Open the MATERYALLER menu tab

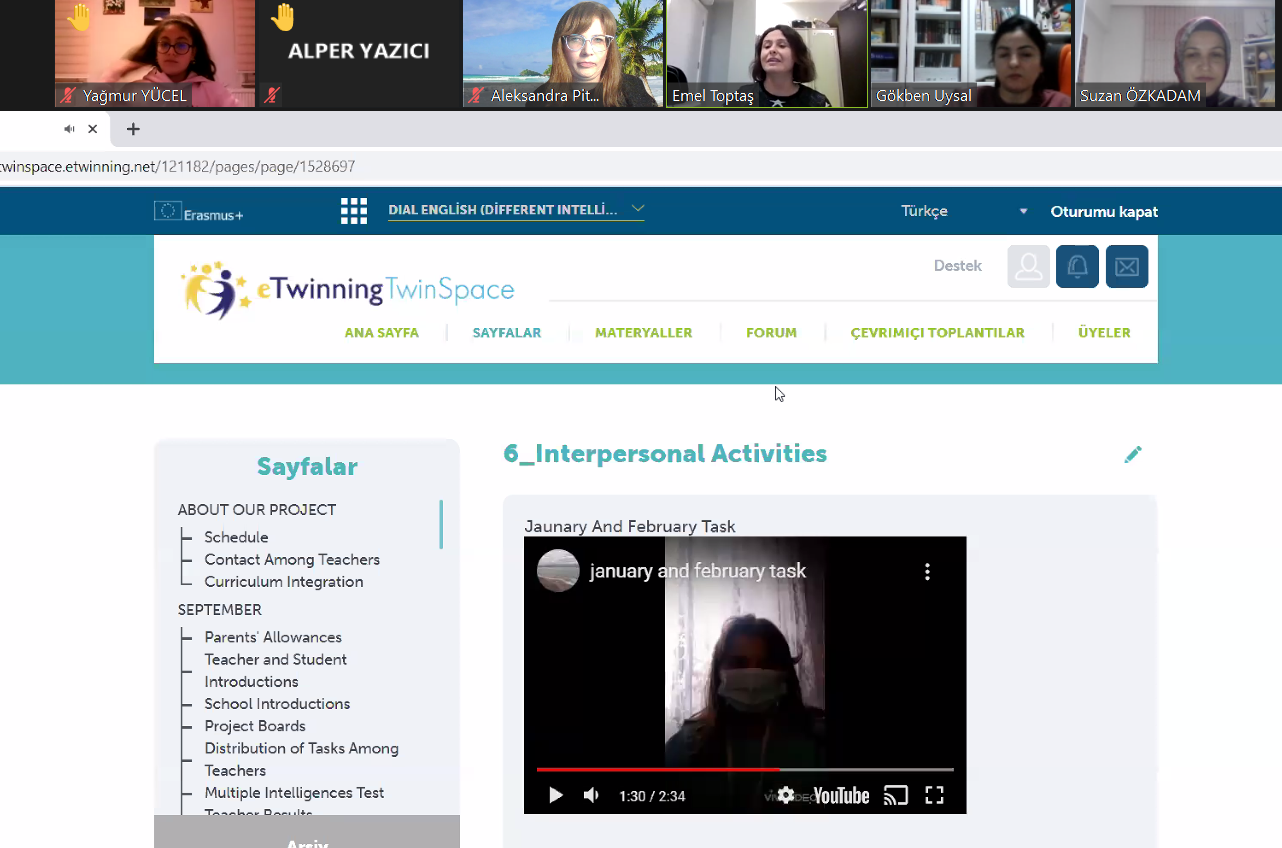pyautogui.click(x=643, y=333)
